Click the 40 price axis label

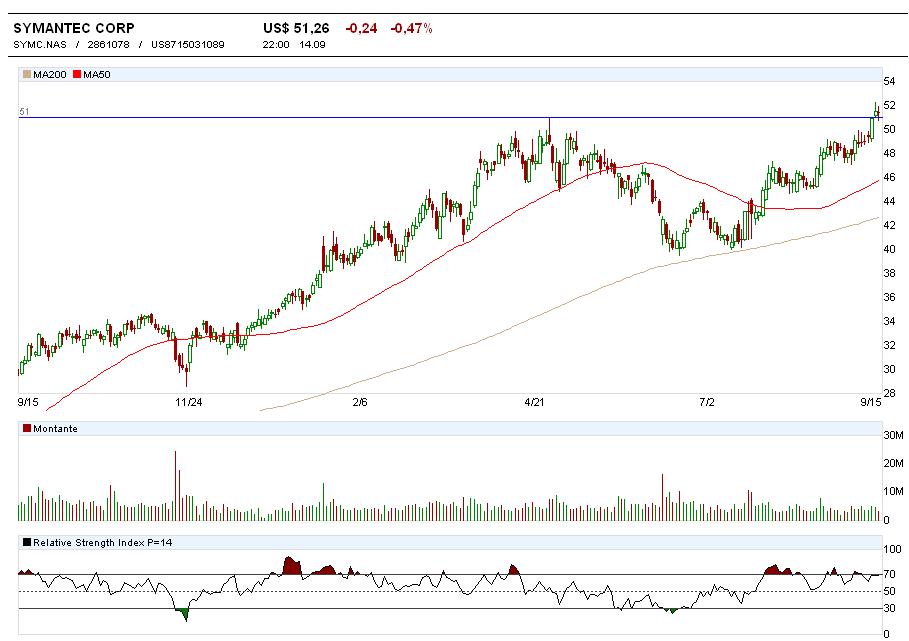(x=889, y=249)
